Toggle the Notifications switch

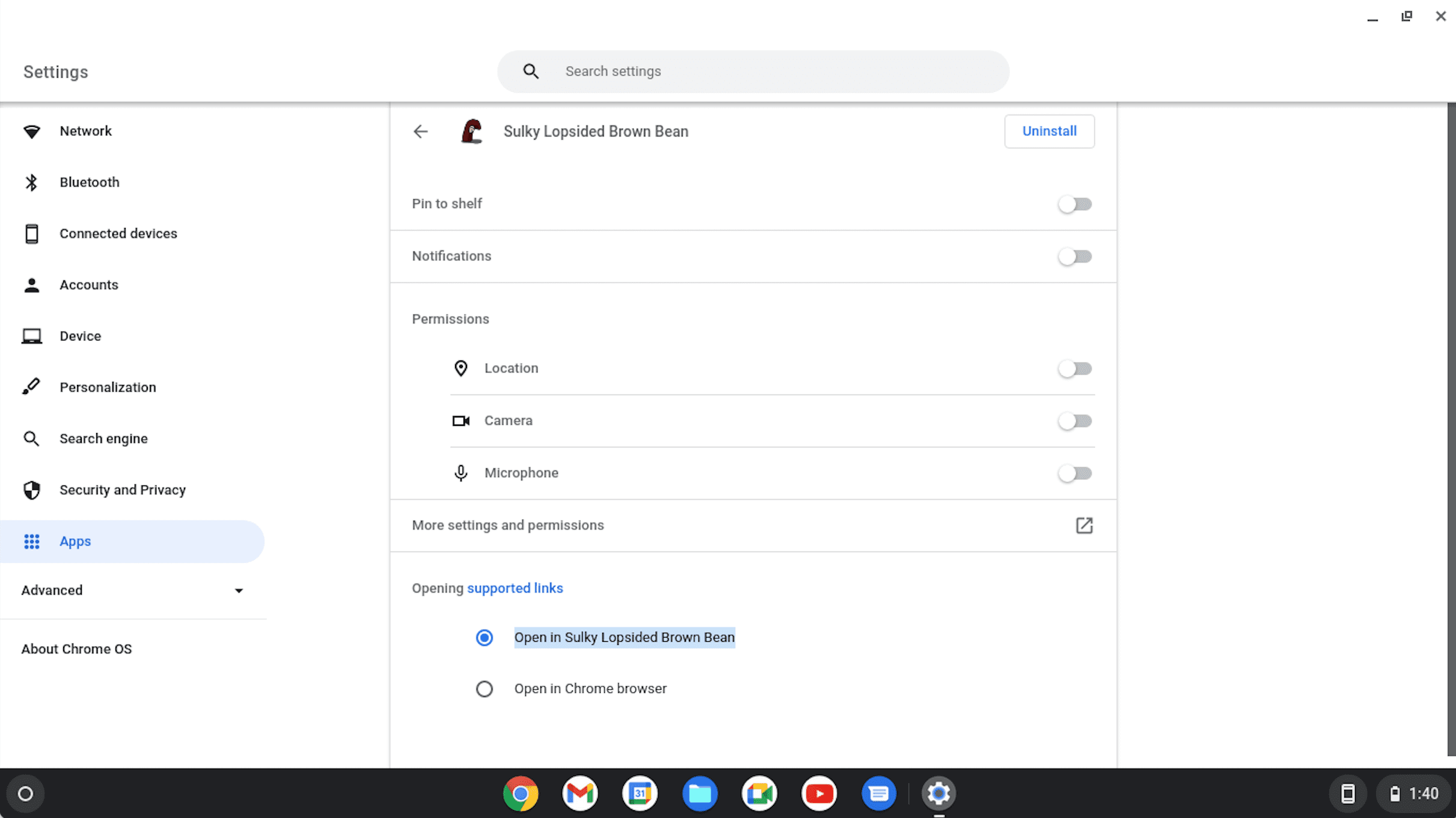[1074, 256]
